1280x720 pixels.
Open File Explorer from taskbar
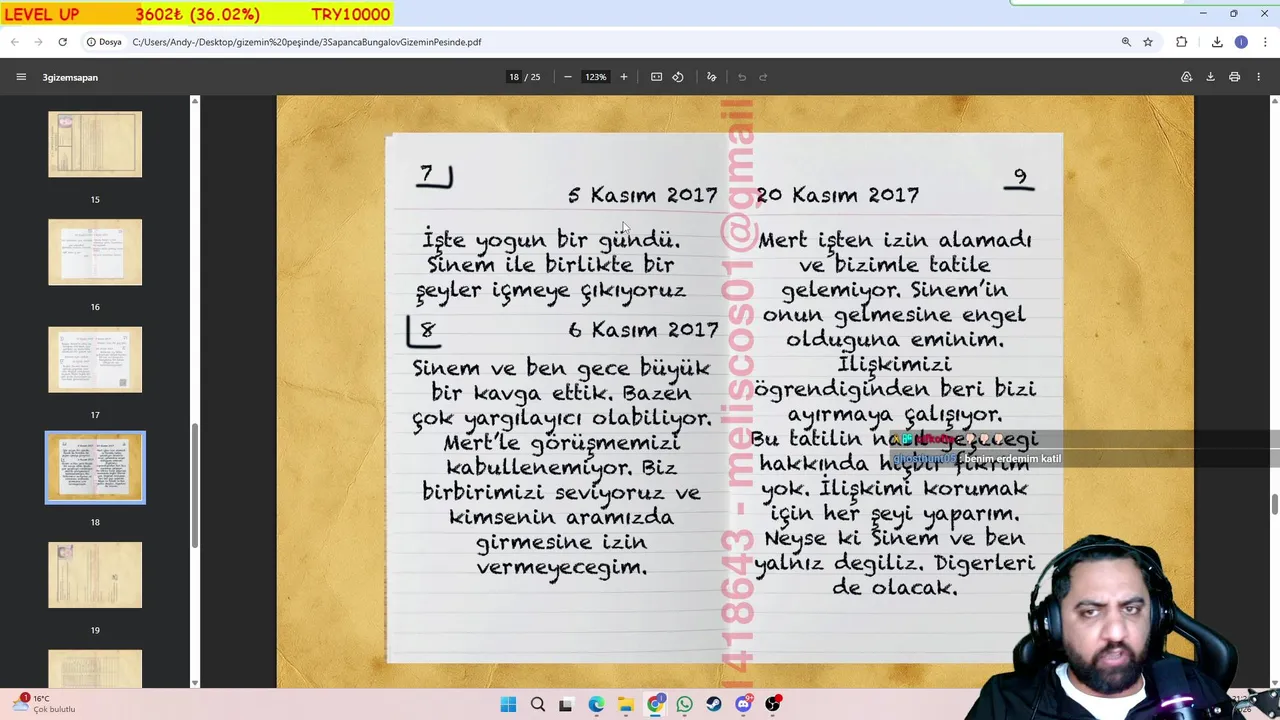[x=625, y=704]
